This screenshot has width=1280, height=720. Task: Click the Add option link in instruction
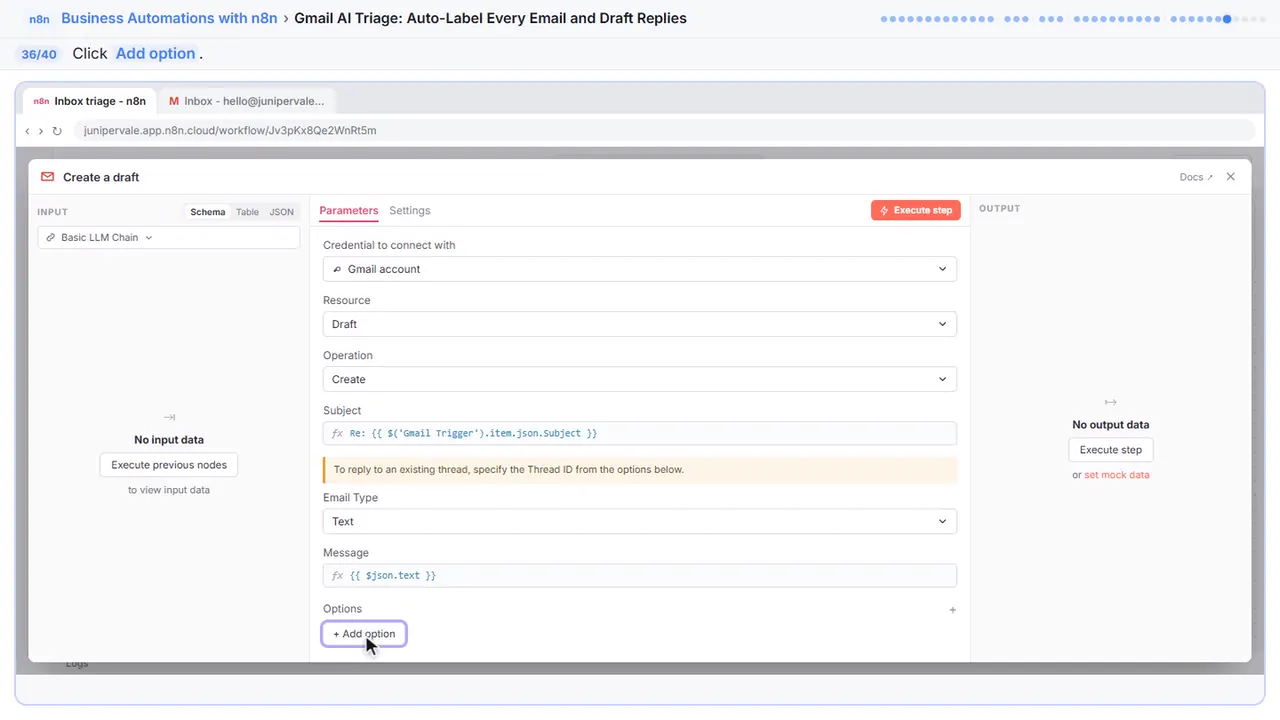click(155, 54)
